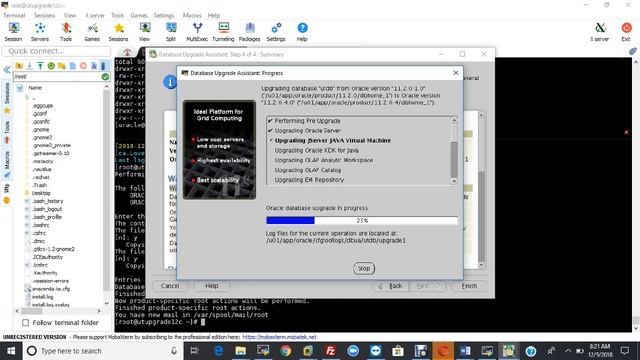This screenshot has height=360, width=640.
Task: Click Help in the Upgrade Assistant window
Action: (211, 286)
